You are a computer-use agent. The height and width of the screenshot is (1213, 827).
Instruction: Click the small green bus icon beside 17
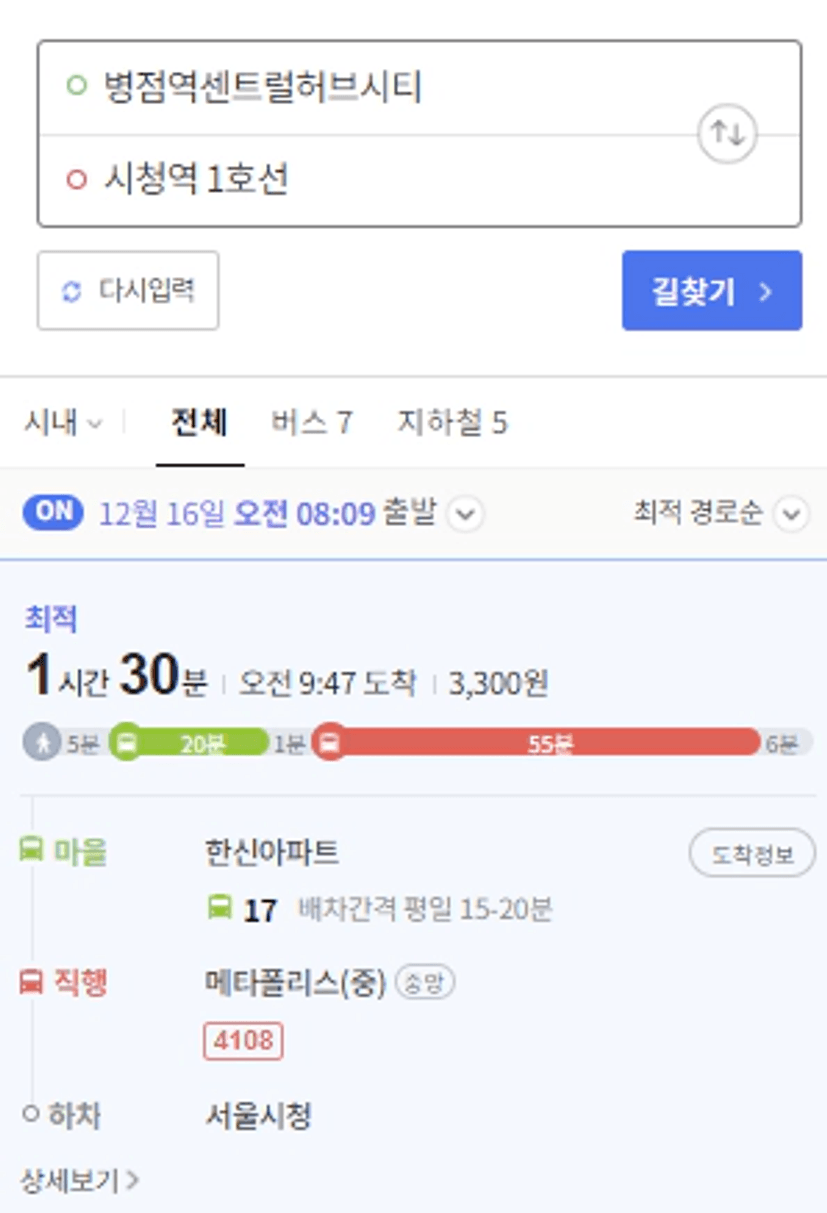[x=219, y=909]
